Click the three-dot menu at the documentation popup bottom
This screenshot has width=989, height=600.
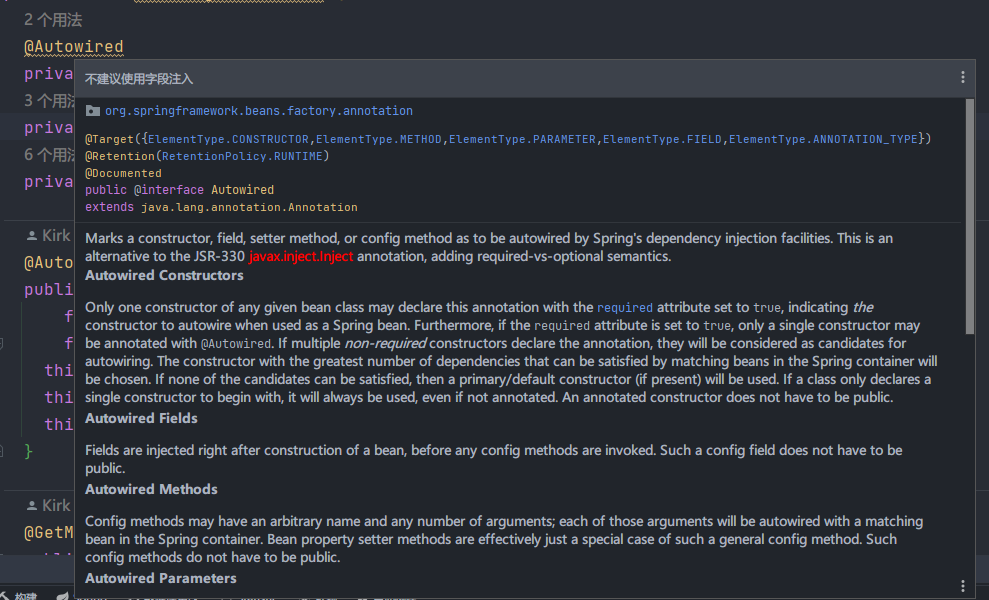[963, 586]
